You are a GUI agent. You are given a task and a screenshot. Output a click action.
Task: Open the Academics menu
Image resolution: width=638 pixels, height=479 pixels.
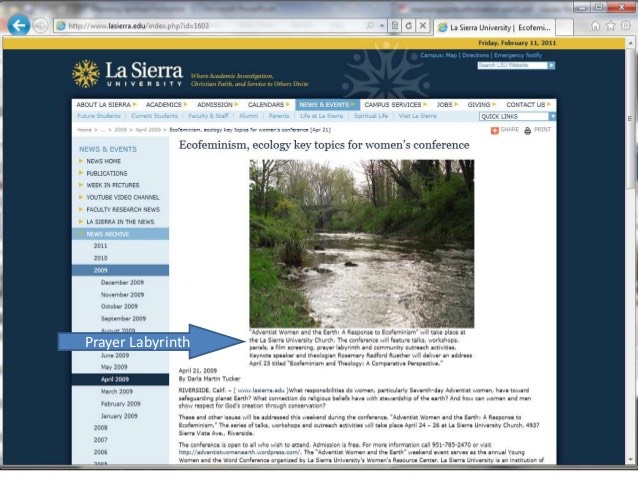point(166,105)
